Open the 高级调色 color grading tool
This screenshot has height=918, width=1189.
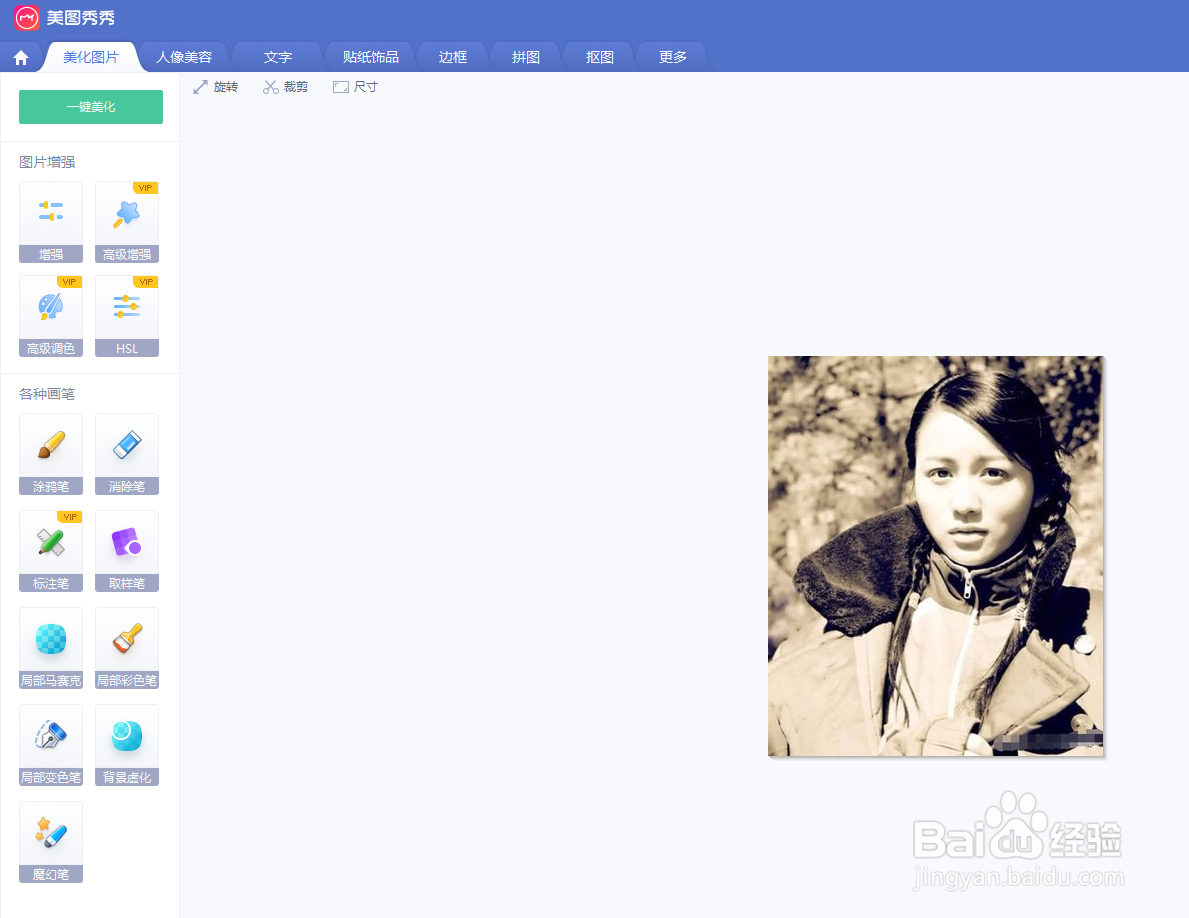(51, 316)
